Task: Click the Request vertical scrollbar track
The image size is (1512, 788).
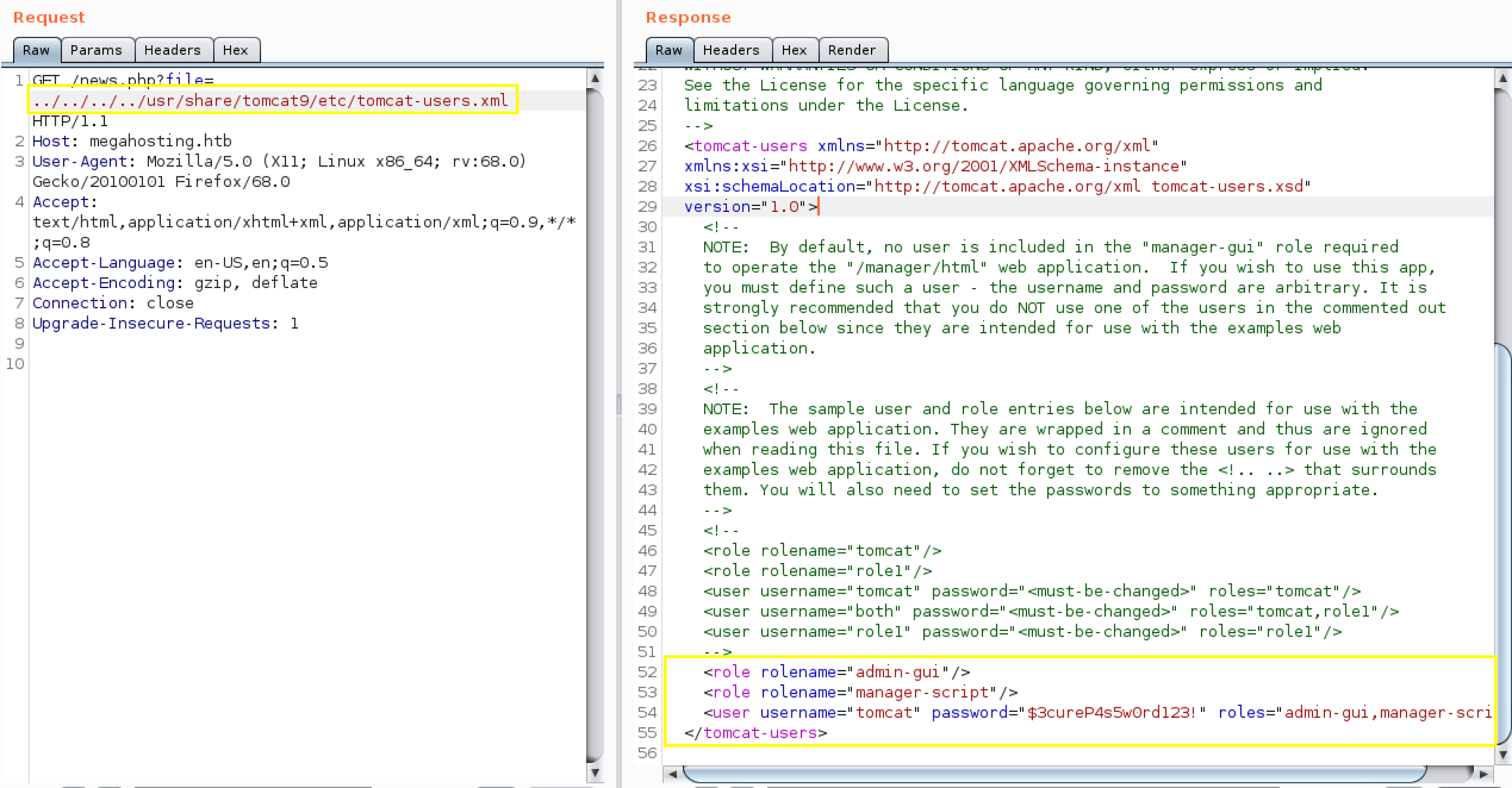Action: pyautogui.click(x=595, y=426)
